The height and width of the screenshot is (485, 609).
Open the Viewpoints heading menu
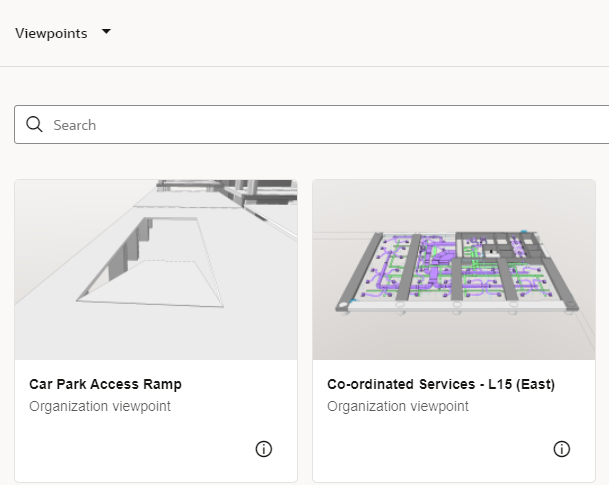pyautogui.click(x=51, y=33)
